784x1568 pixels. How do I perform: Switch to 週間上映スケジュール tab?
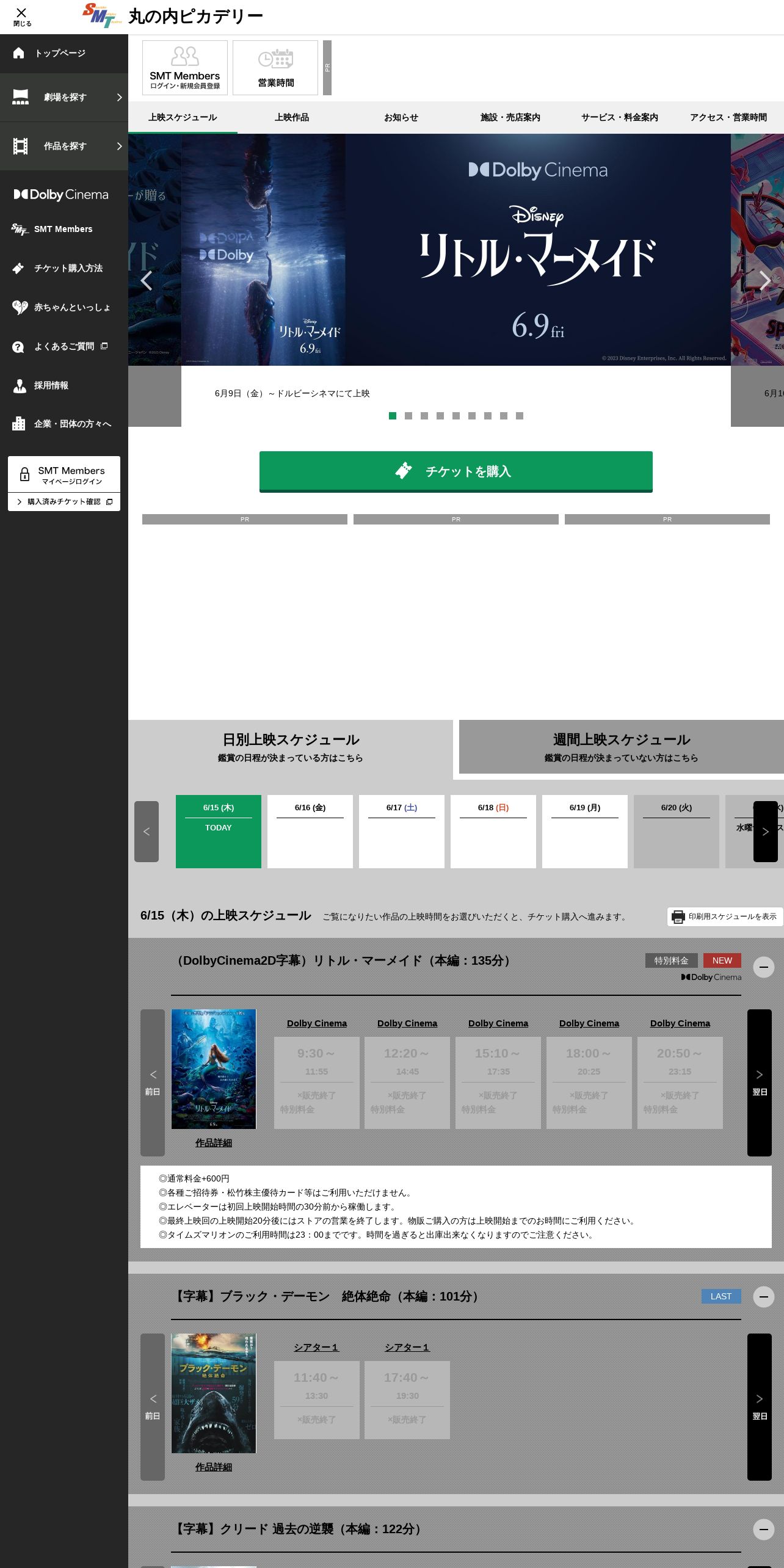tap(622, 747)
